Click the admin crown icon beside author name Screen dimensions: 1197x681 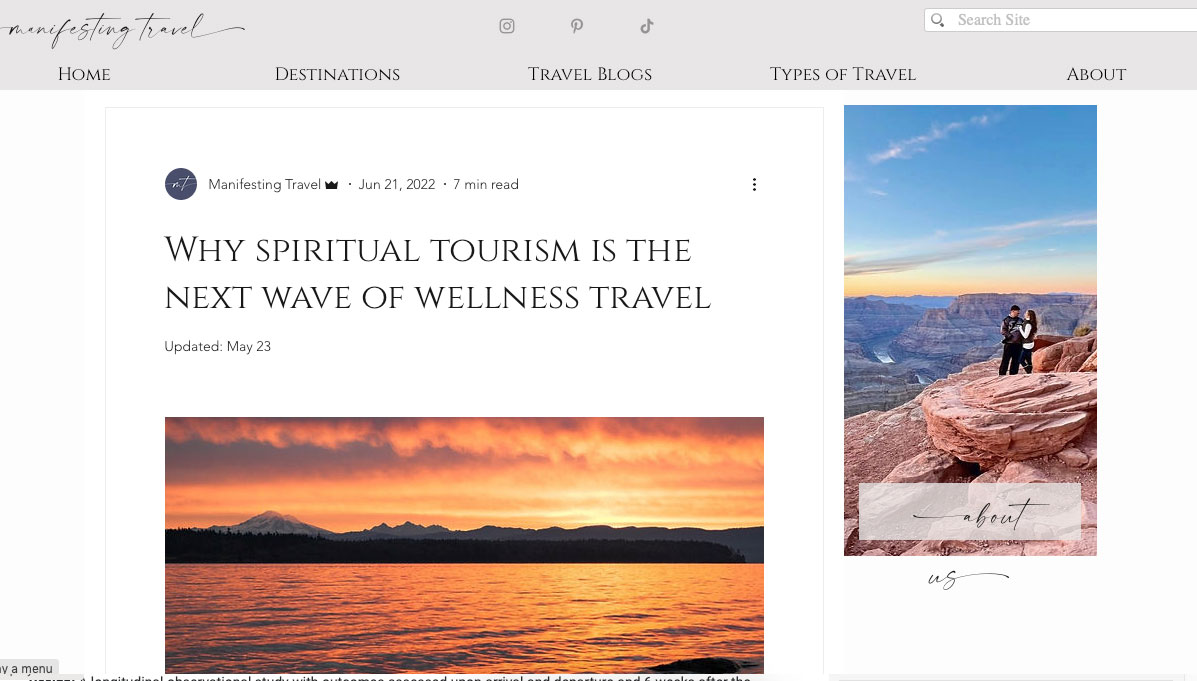point(331,185)
